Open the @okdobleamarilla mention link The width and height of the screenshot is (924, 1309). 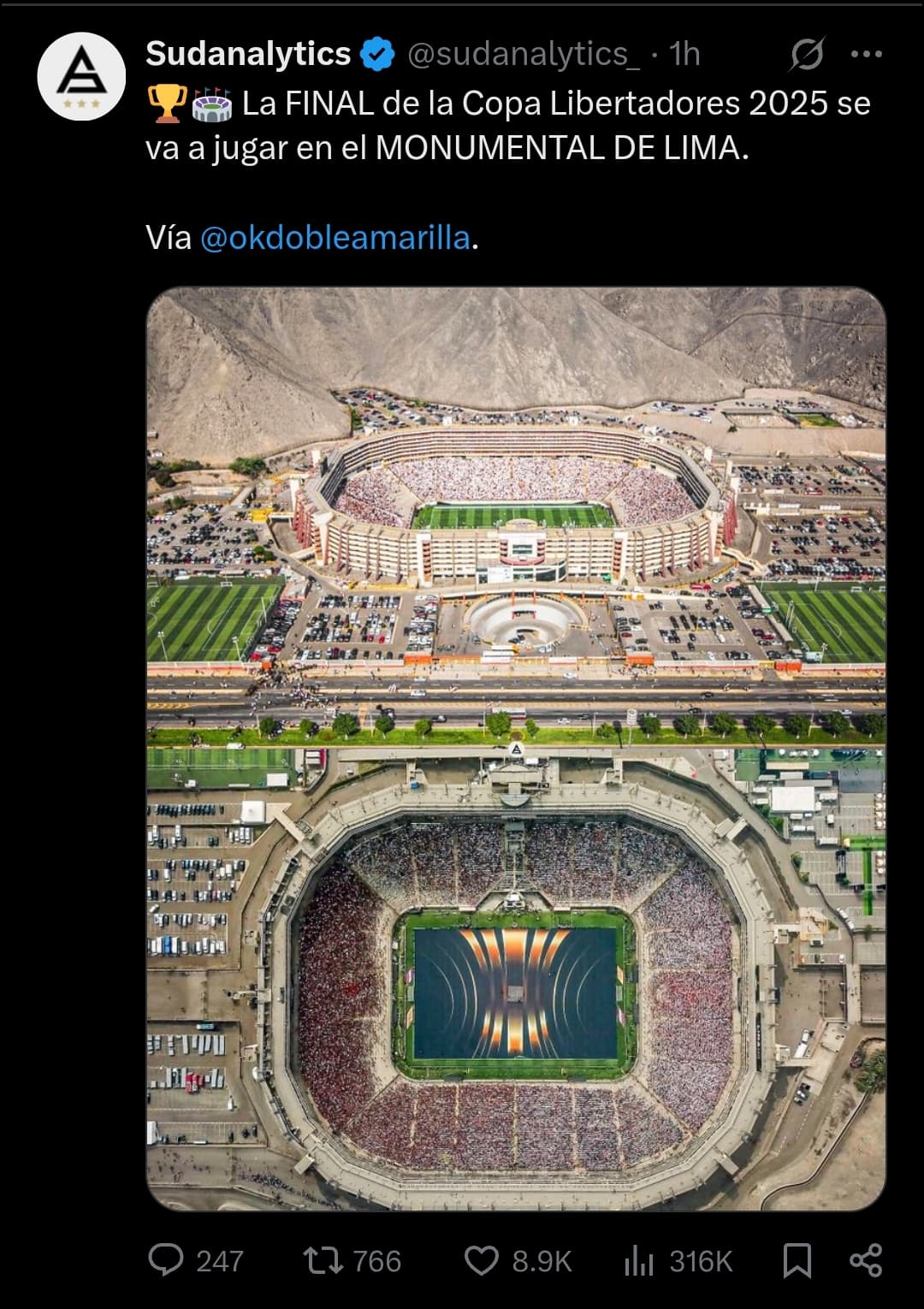pos(335,237)
